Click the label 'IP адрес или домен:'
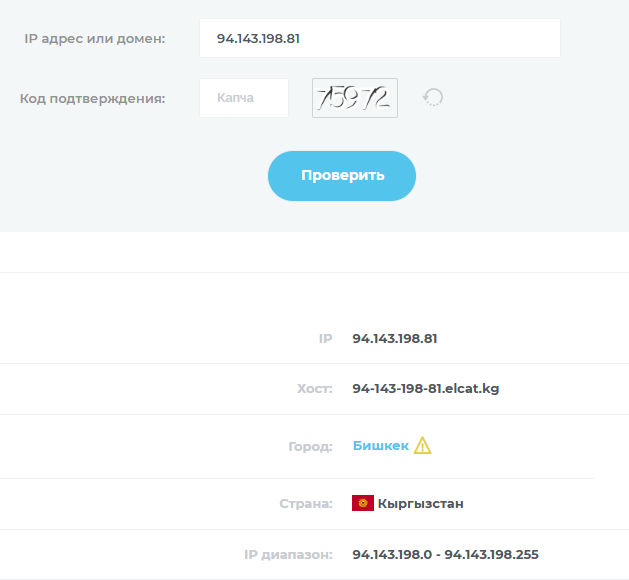 95,39
